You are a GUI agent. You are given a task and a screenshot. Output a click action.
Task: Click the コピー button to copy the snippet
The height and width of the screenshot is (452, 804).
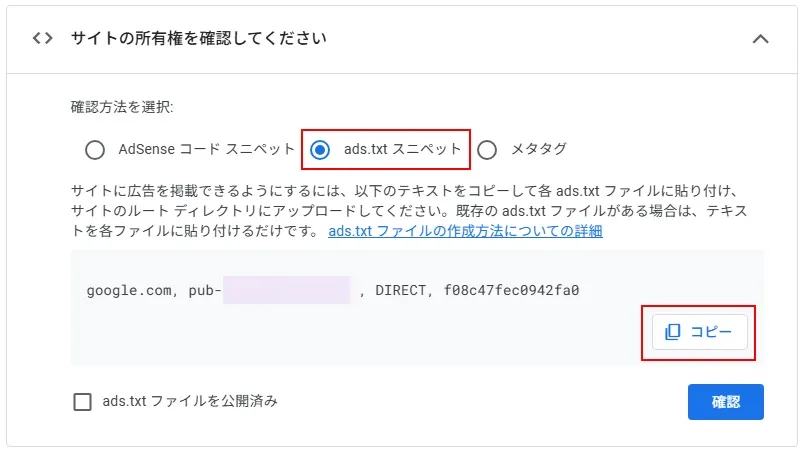point(699,332)
